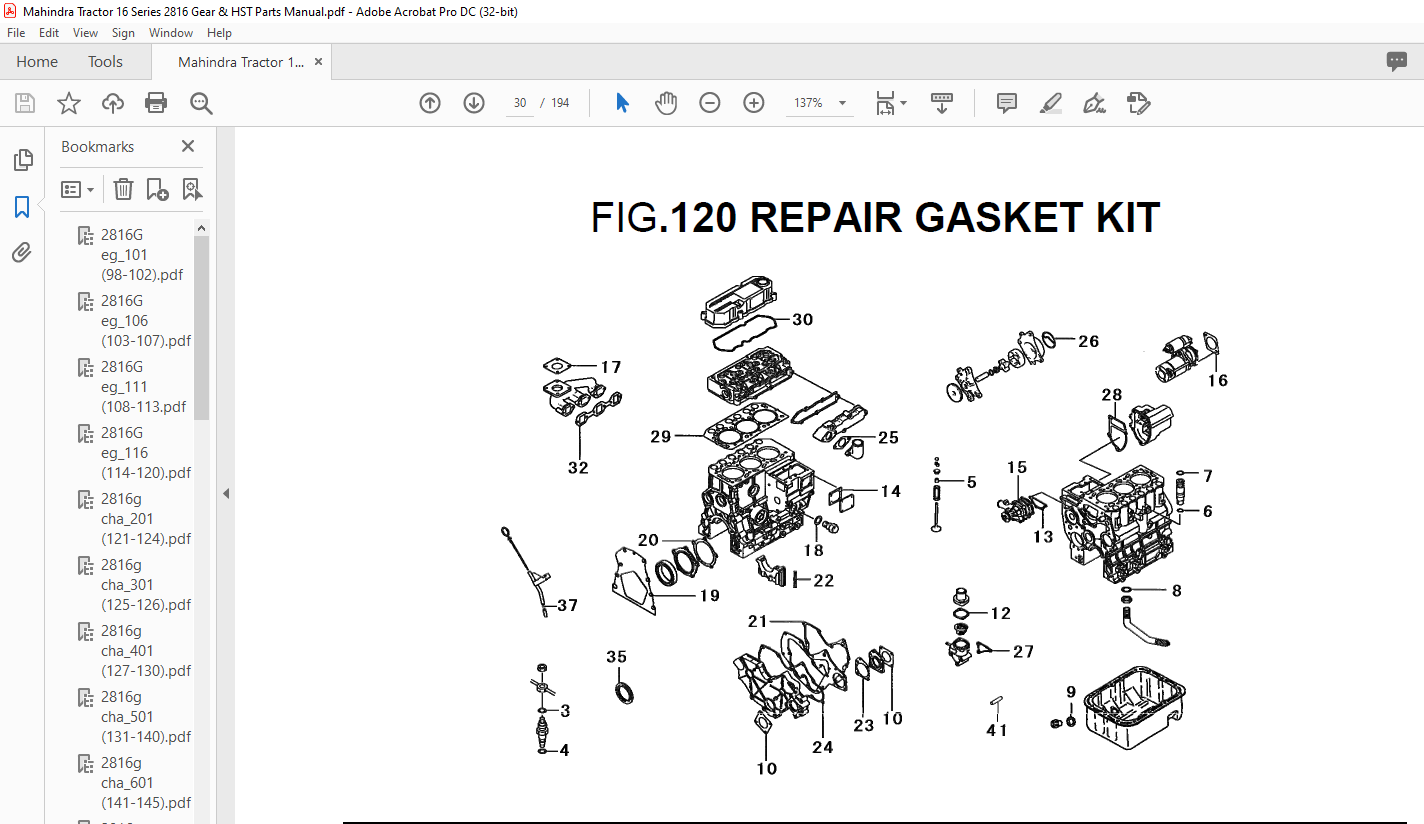The width and height of the screenshot is (1424, 824).
Task: Select the Mahindra Tractor document tab
Action: click(241, 62)
